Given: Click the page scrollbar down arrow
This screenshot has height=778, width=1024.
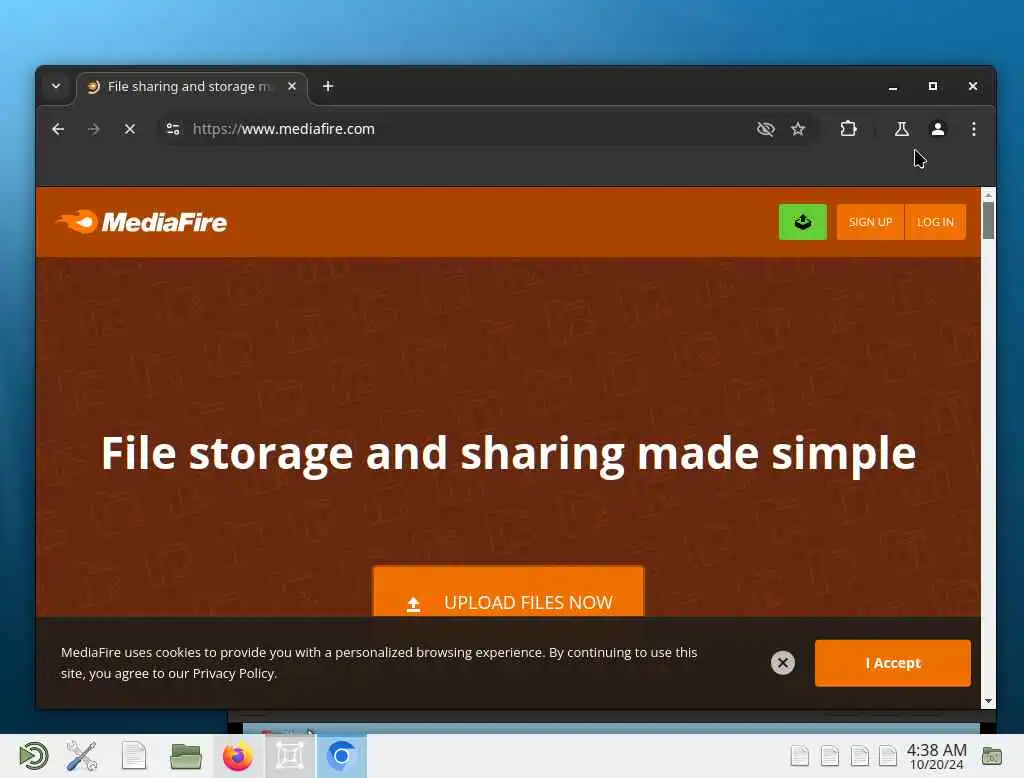Looking at the screenshot, I should (988, 701).
